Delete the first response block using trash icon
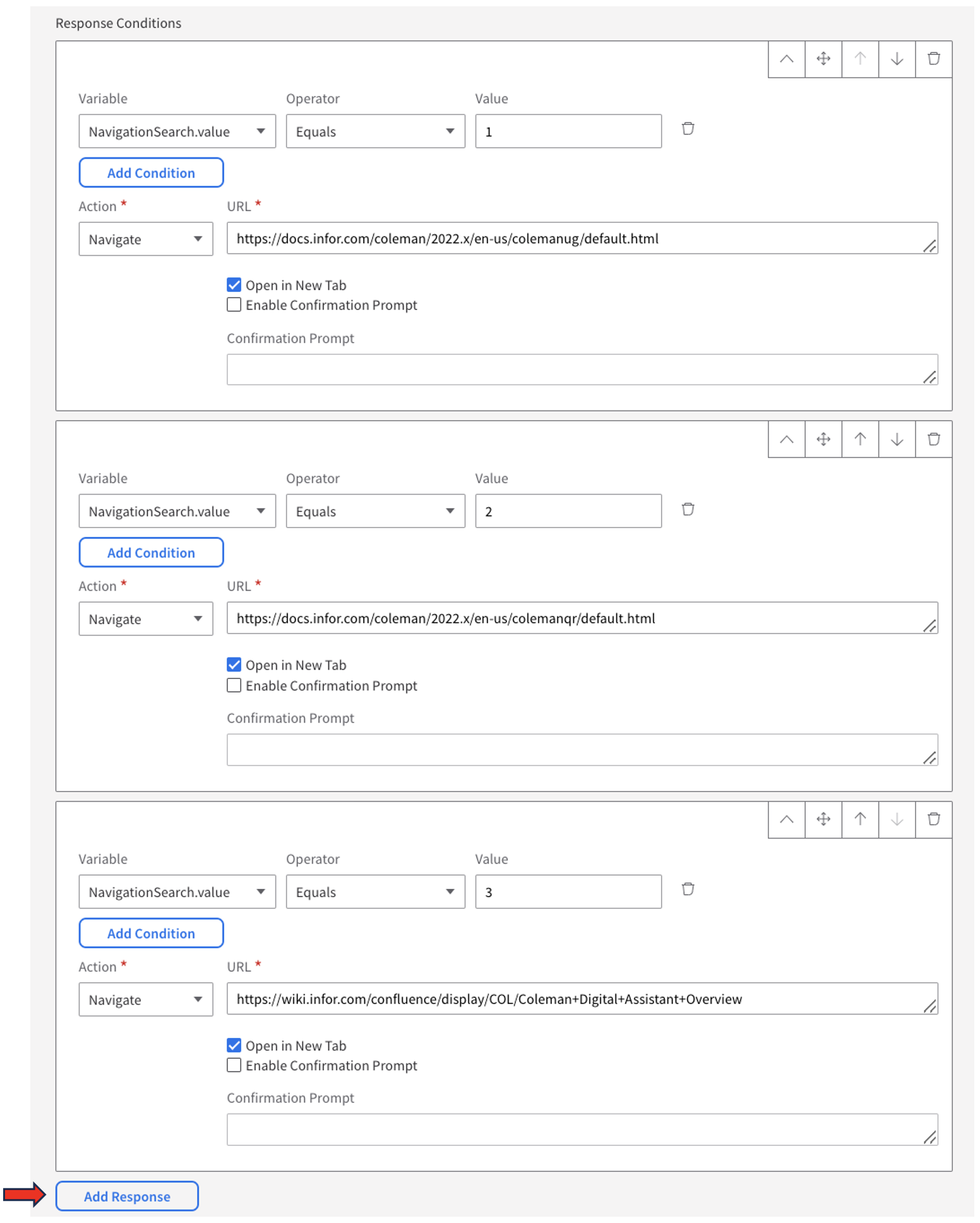This screenshot has height=1223, width=980. click(x=933, y=59)
